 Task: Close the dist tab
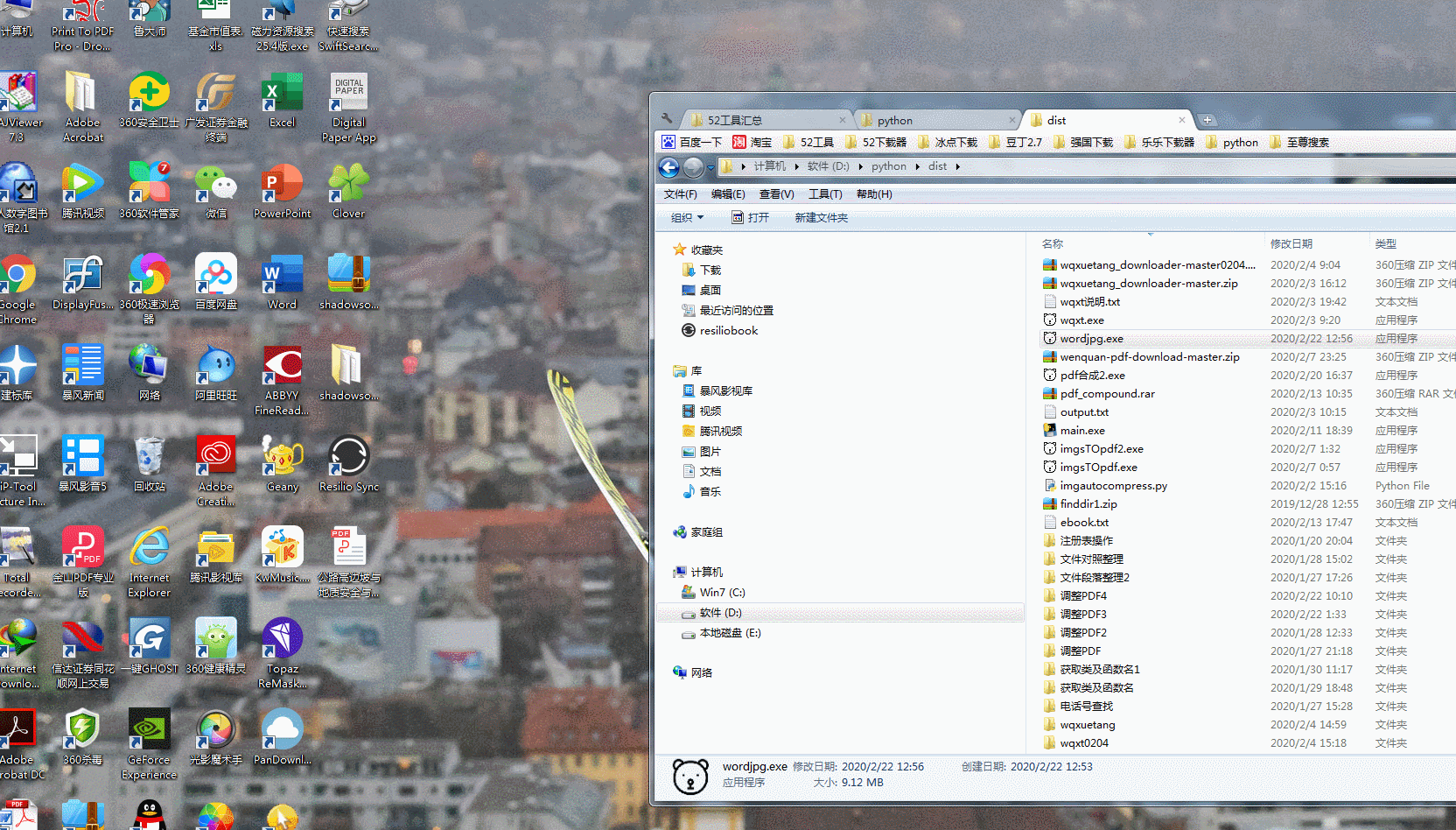[1181, 120]
